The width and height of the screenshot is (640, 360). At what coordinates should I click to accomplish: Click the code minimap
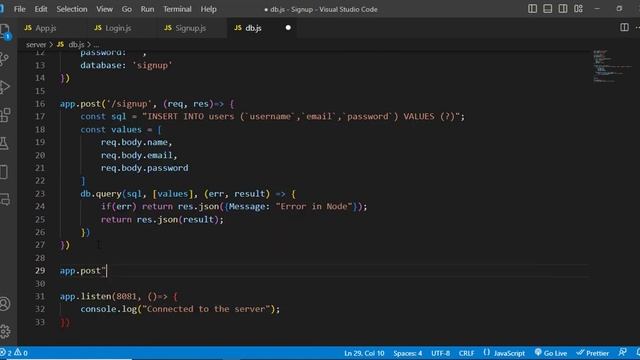tap(611, 66)
